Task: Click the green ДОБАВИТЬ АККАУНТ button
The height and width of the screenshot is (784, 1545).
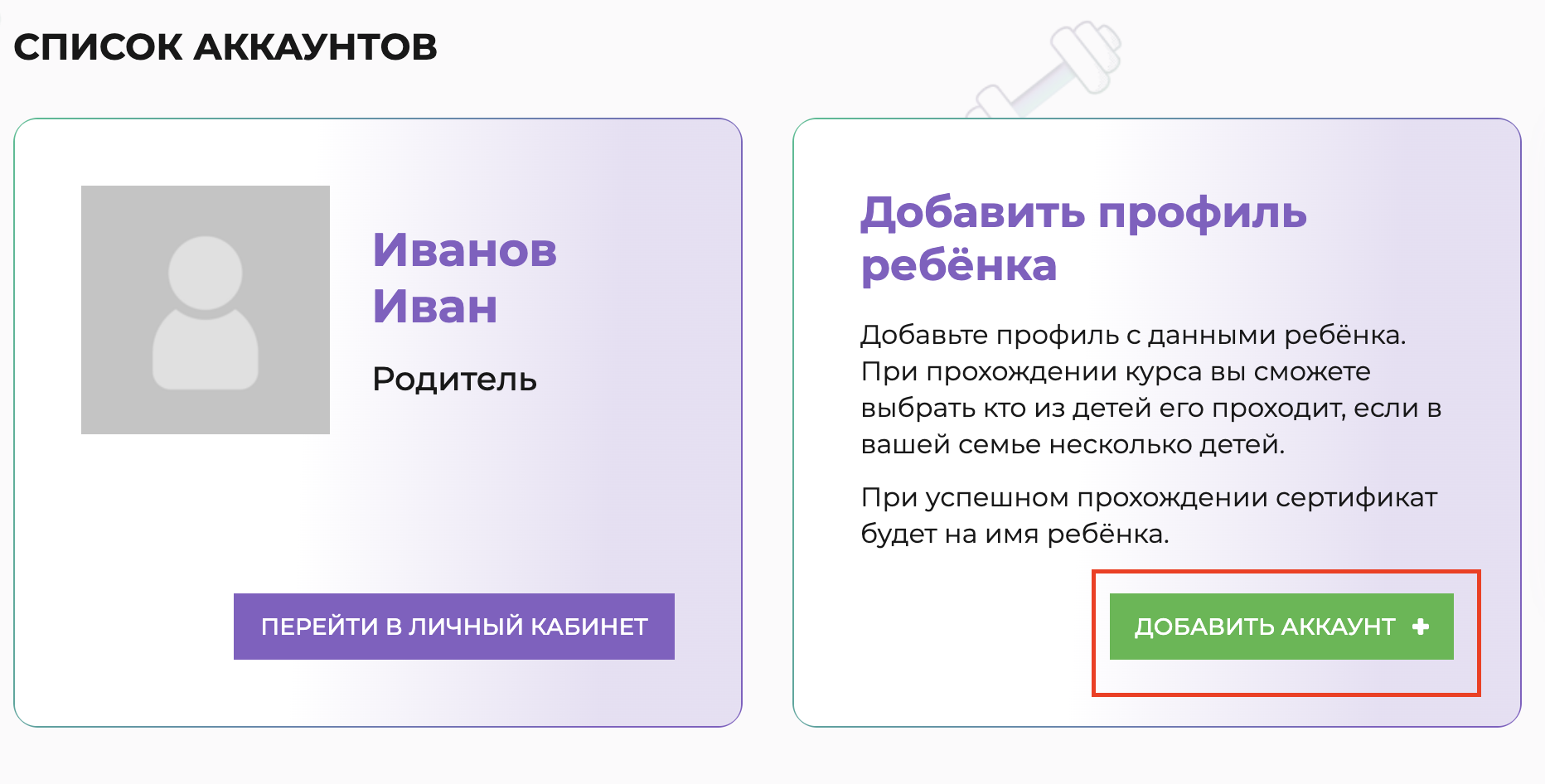Action: (x=1281, y=627)
